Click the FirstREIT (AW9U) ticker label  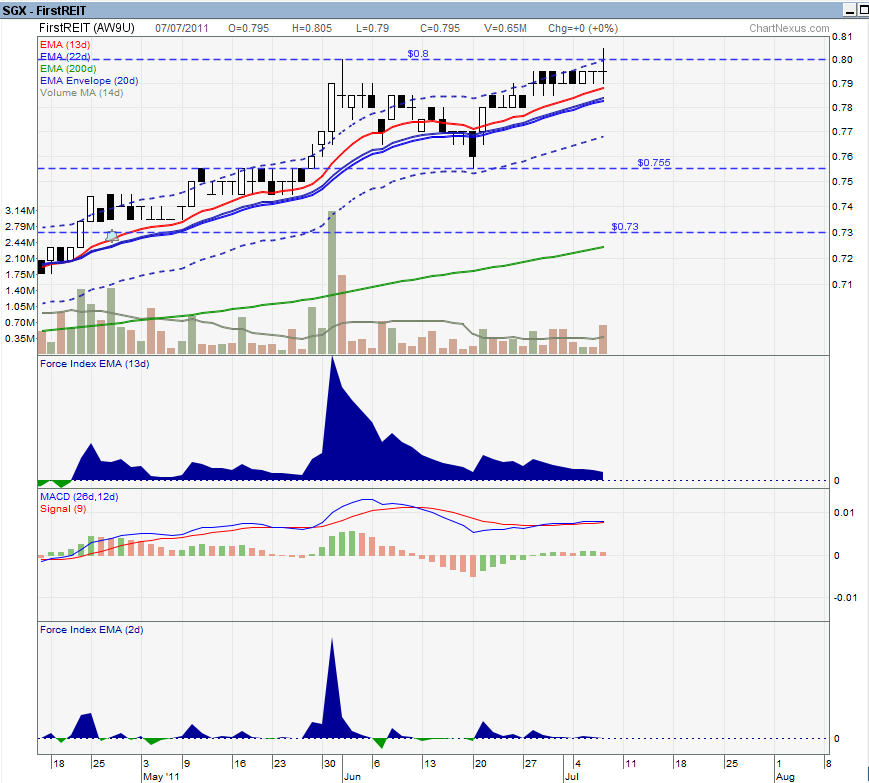[x=87, y=28]
